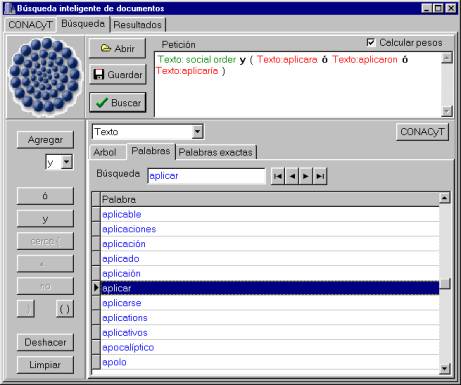Click the Deshacer button
461x385 pixels.
tap(45, 342)
